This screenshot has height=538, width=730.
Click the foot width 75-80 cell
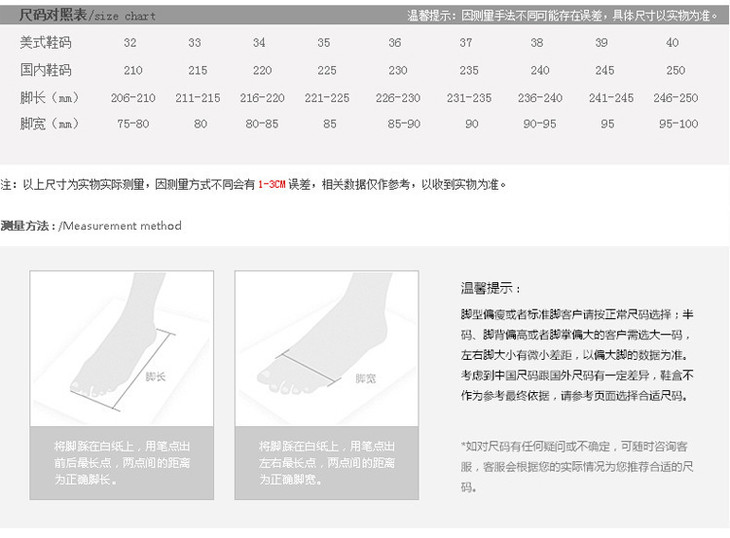pyautogui.click(x=131, y=125)
